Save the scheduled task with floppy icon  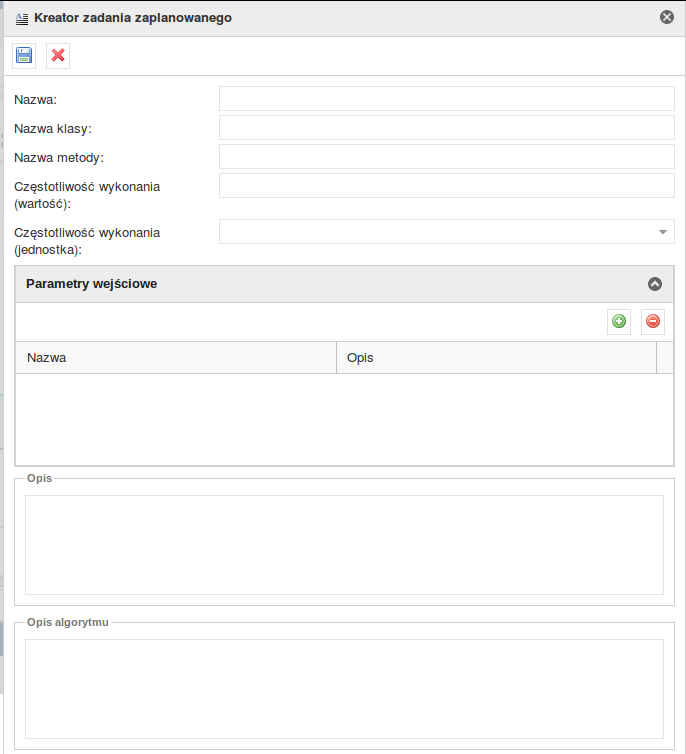click(24, 56)
